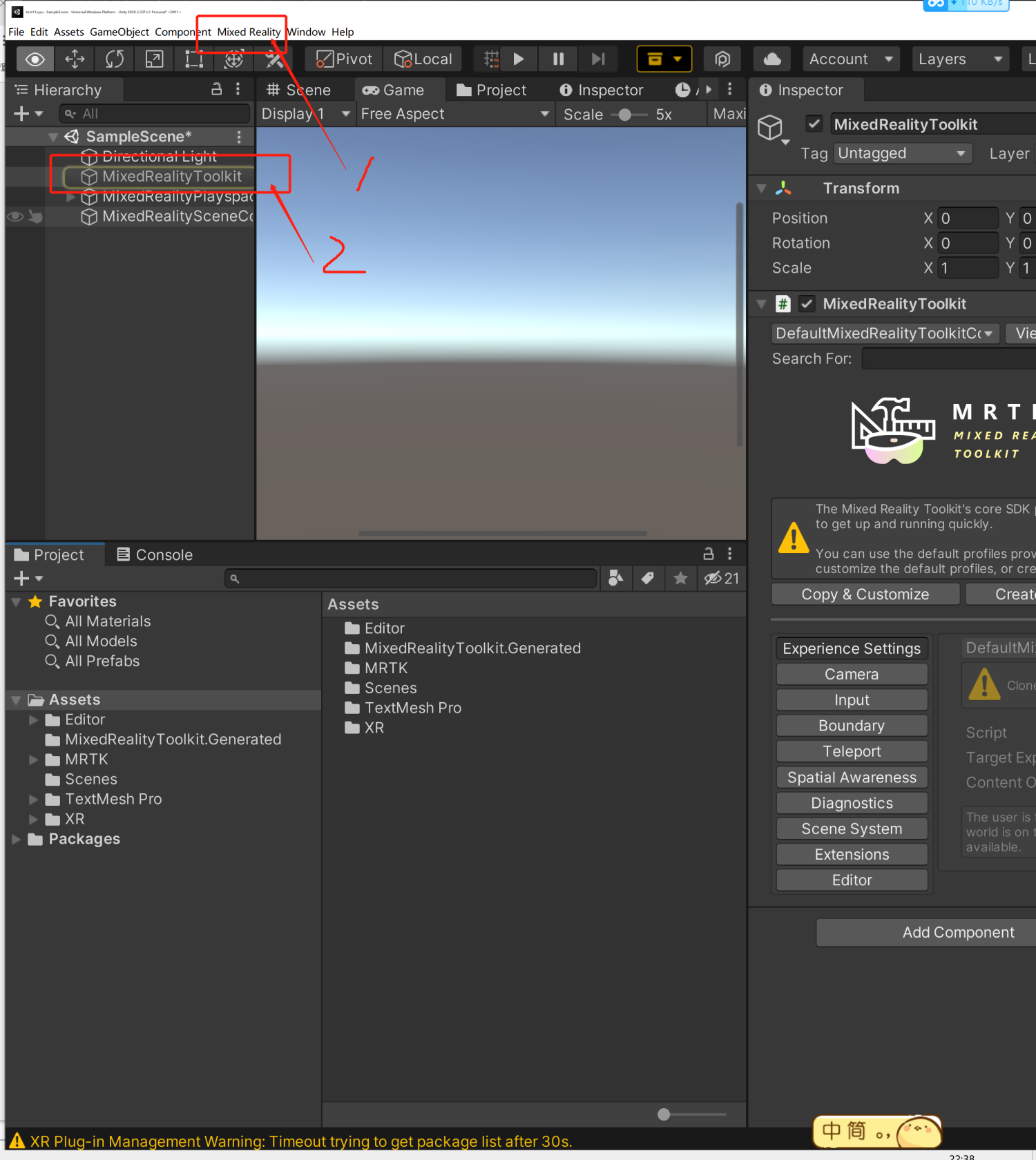Toggle favorites star in Project toolbar
1036x1160 pixels.
(680, 578)
